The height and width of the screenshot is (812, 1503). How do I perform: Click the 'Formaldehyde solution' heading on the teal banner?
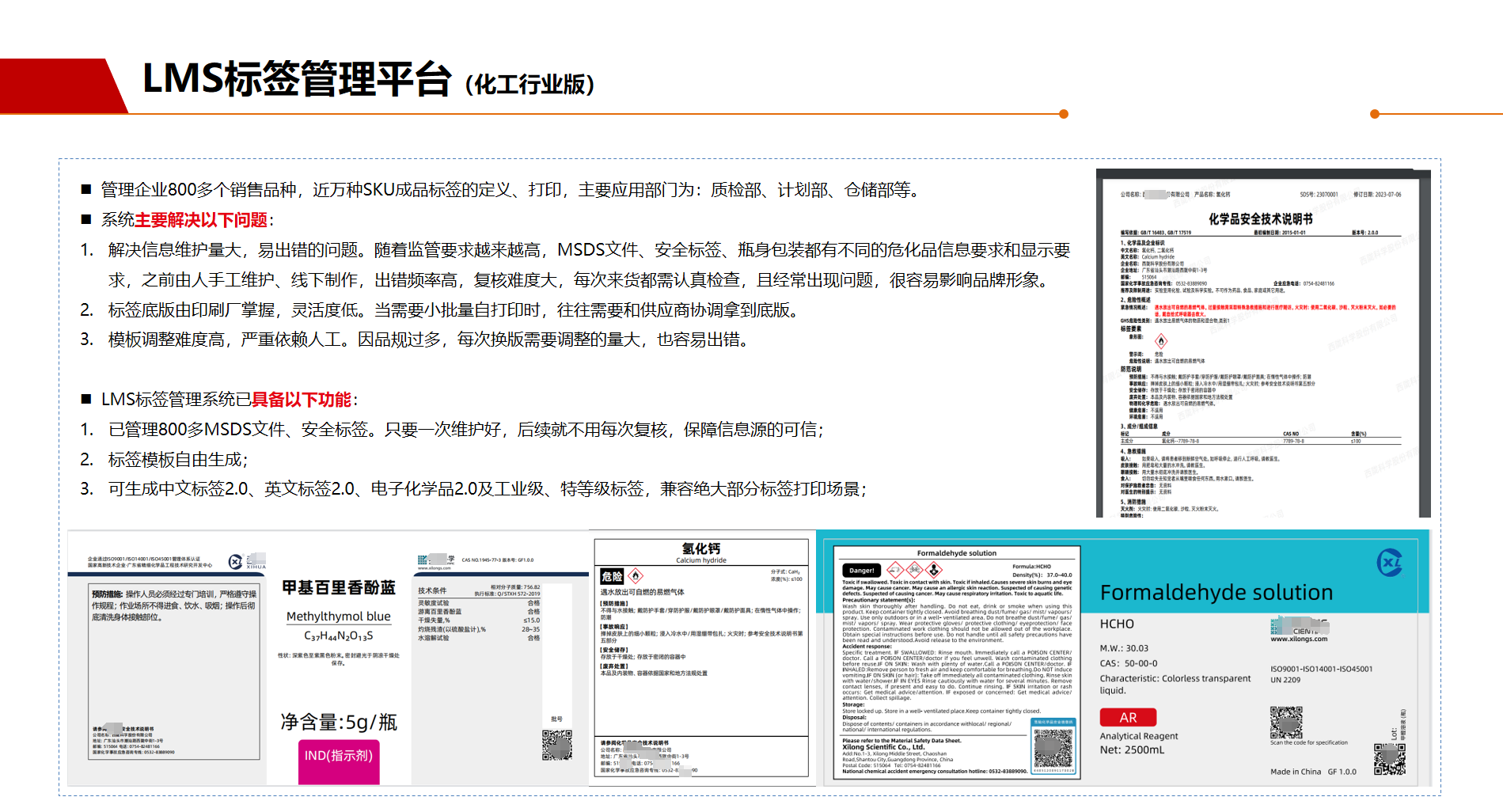pyautogui.click(x=1216, y=593)
